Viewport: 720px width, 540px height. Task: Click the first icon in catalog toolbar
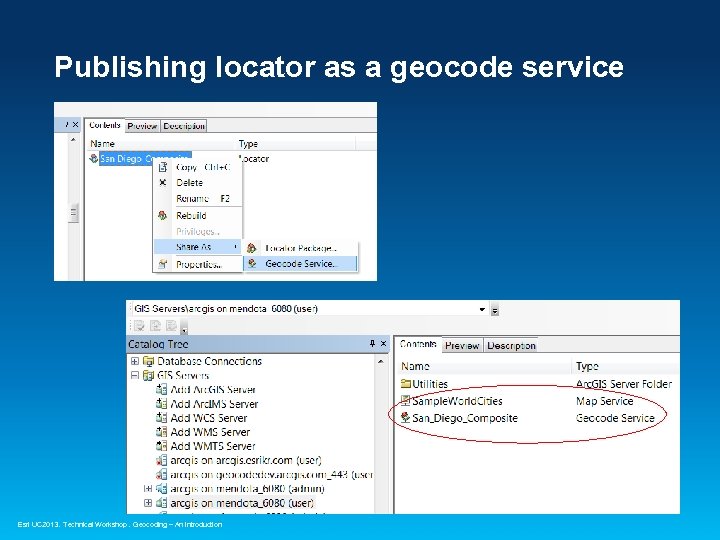click(x=140, y=326)
